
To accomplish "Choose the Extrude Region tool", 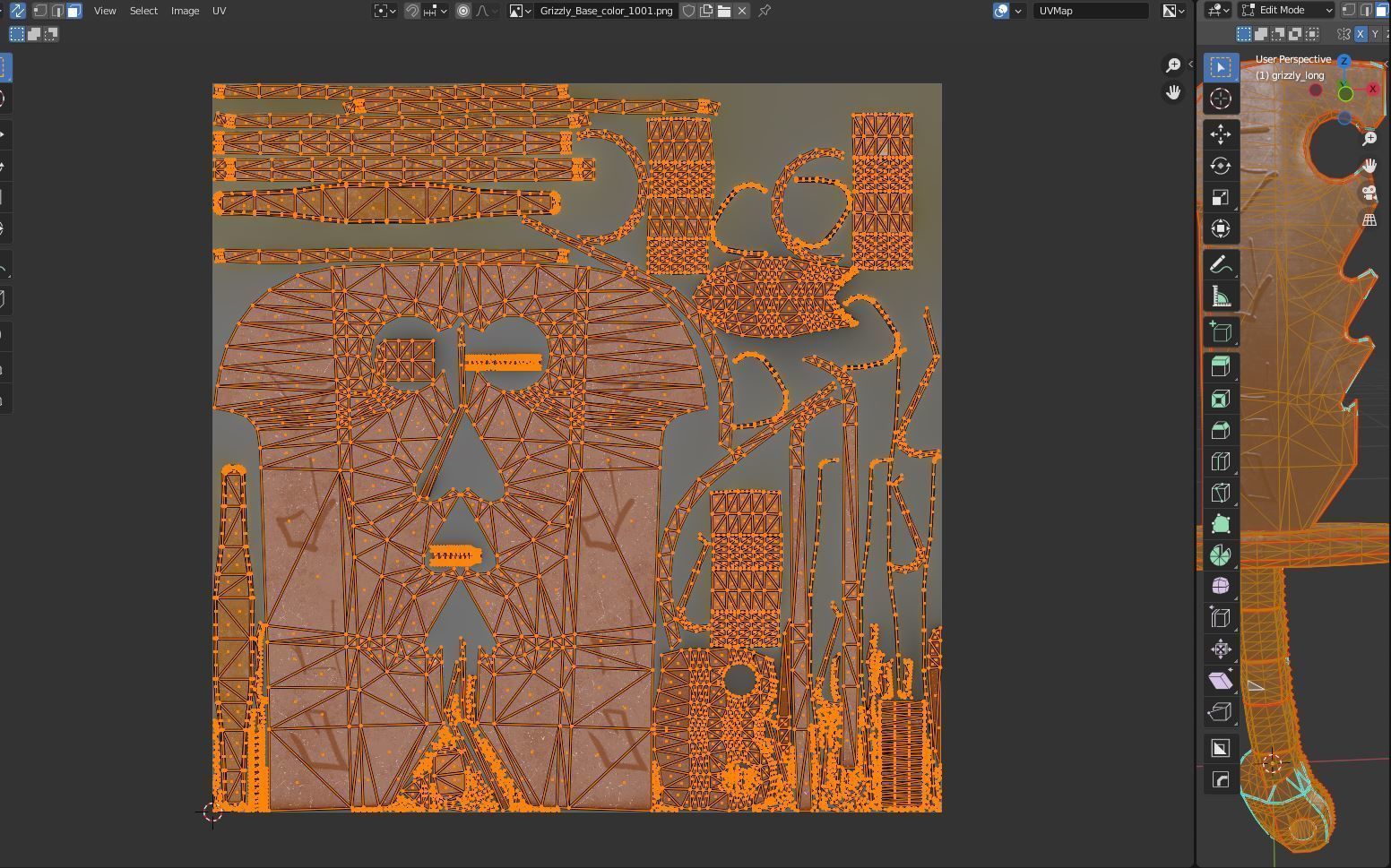I will [x=1221, y=366].
